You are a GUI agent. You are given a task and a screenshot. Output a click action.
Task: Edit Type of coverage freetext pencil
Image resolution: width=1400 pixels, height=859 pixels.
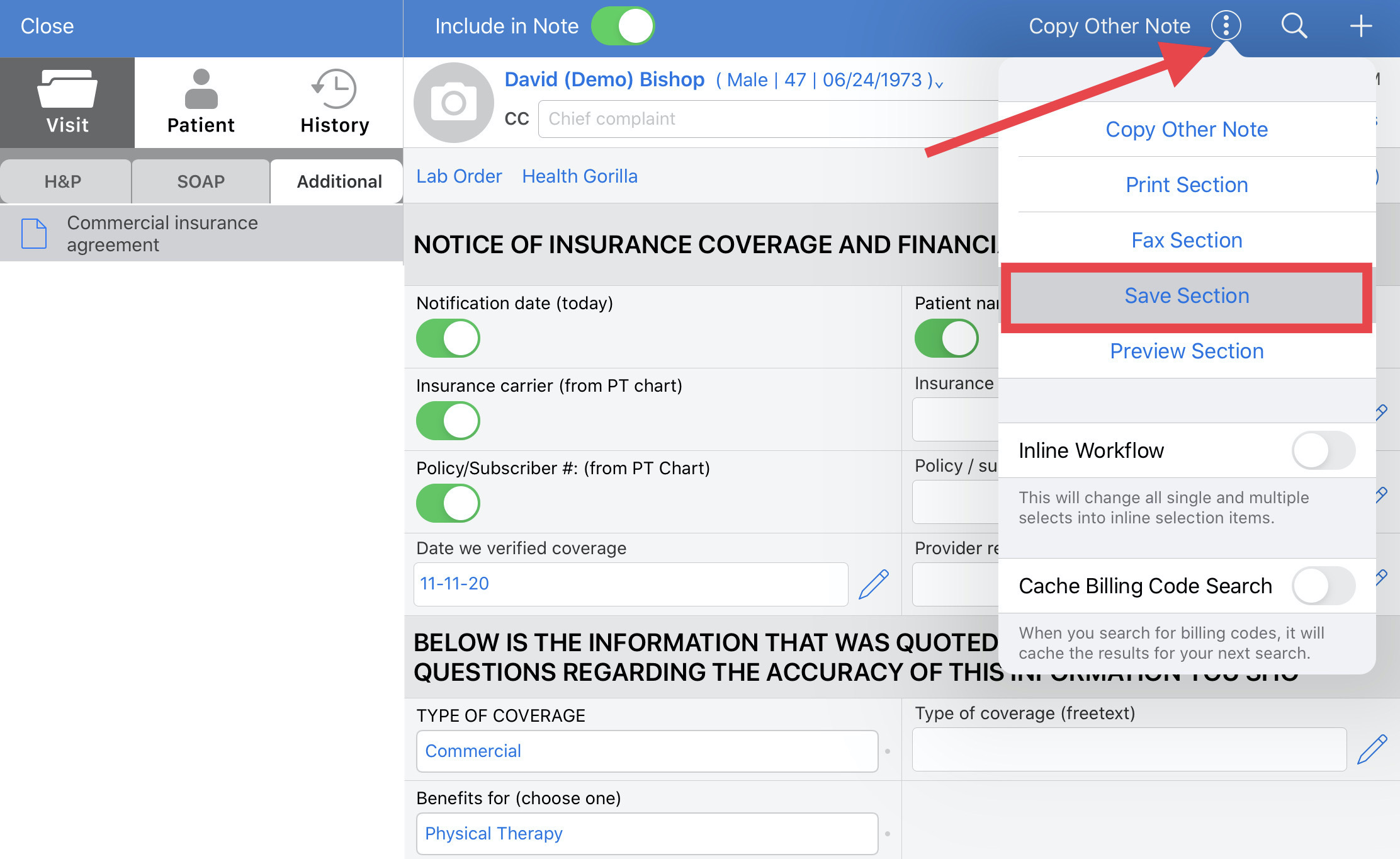[1372, 749]
